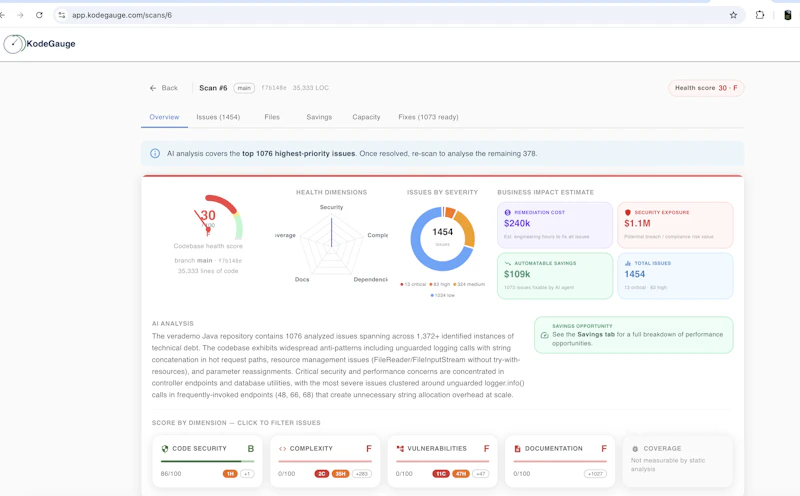Open the Savings tab

click(x=319, y=117)
